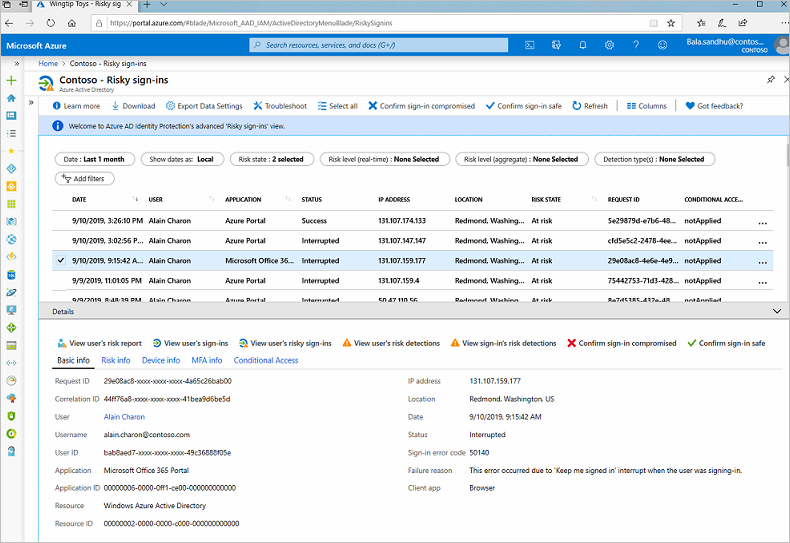Screen dimensions: 790x543
Task: Open the Azure Home sidebar icon
Action: 11,98
